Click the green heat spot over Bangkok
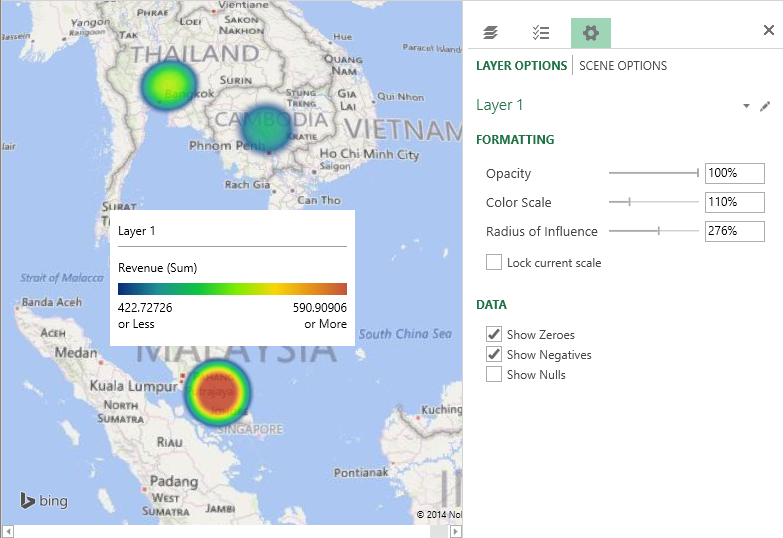 (x=169, y=88)
